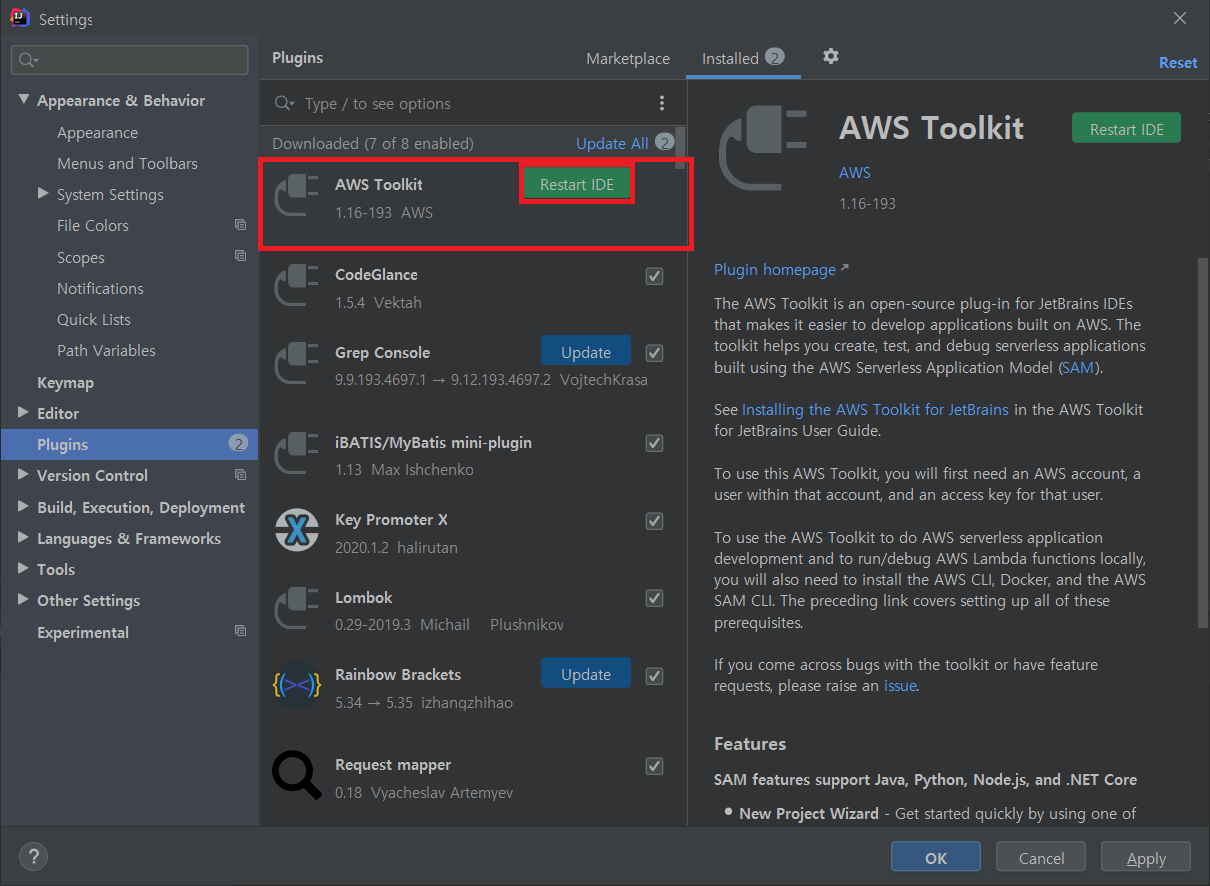
Task: Click the Grep Console plugin icon
Action: pyautogui.click(x=296, y=365)
